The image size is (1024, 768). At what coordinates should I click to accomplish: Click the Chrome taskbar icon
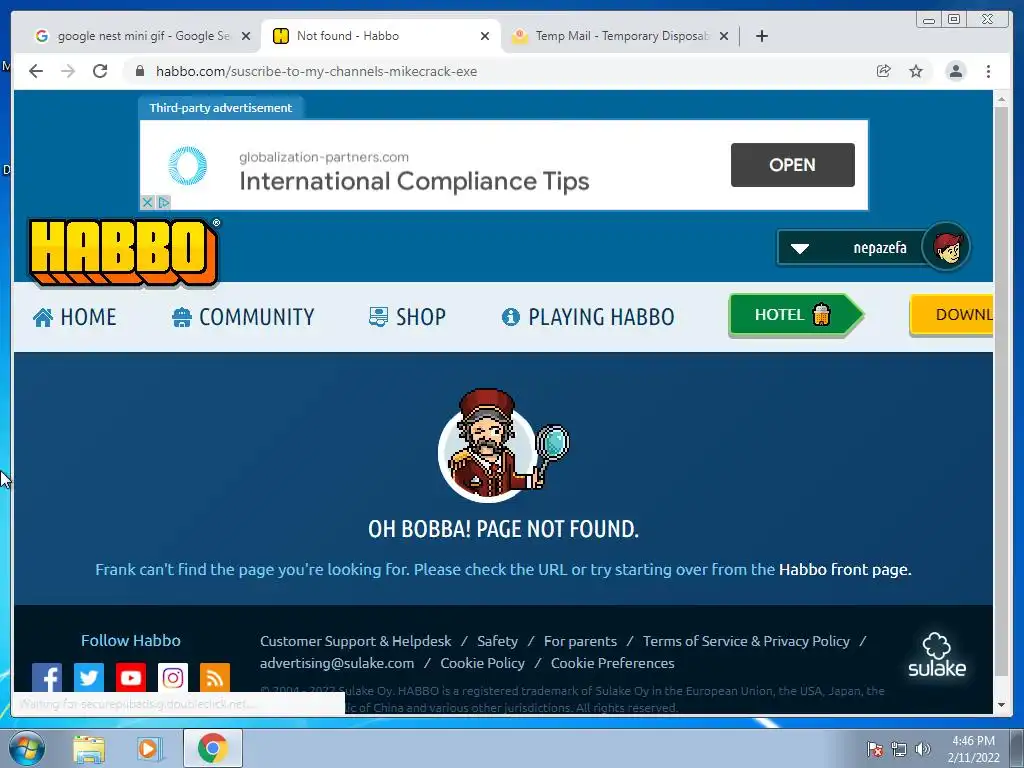coord(212,748)
